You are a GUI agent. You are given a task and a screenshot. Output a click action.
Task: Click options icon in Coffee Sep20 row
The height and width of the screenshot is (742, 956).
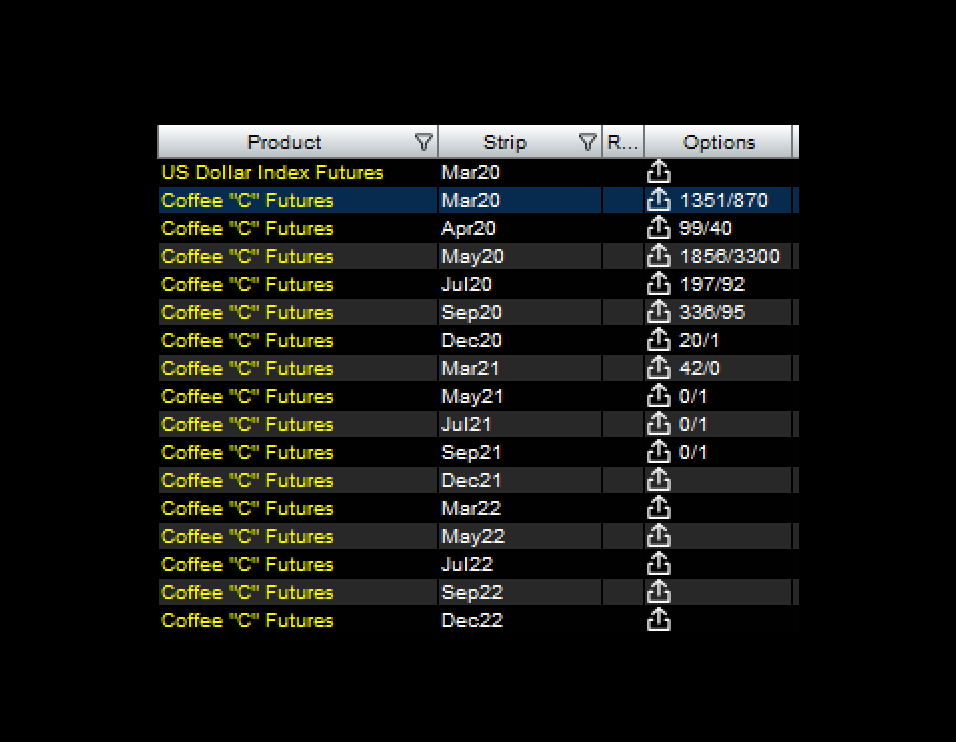point(658,312)
